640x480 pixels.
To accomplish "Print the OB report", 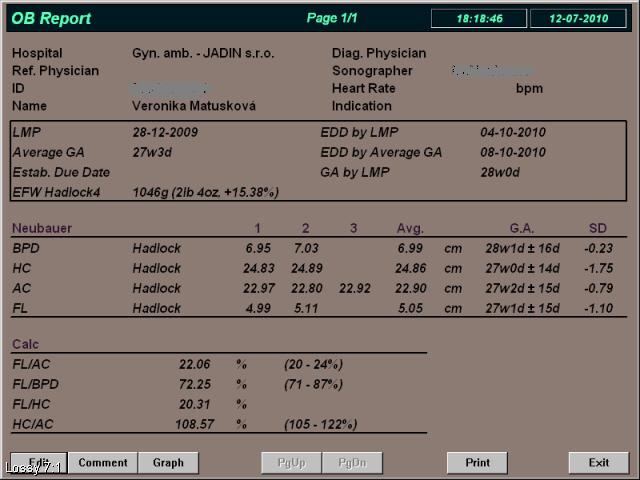I will tap(477, 462).
